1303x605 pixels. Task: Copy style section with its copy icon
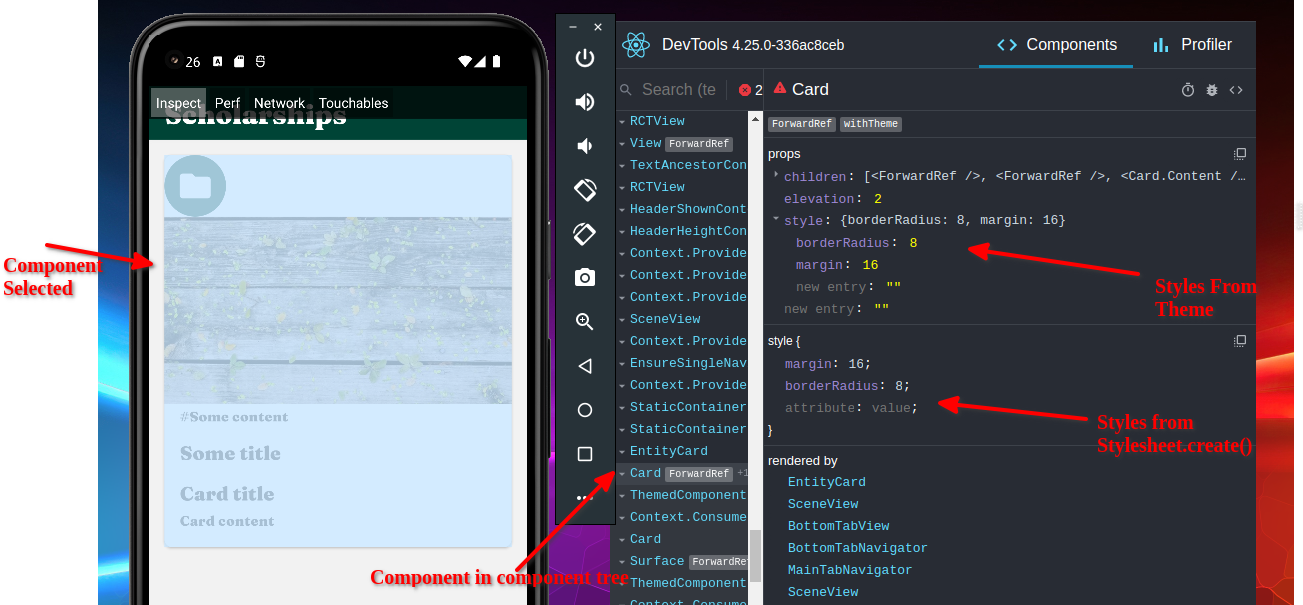tap(1240, 341)
